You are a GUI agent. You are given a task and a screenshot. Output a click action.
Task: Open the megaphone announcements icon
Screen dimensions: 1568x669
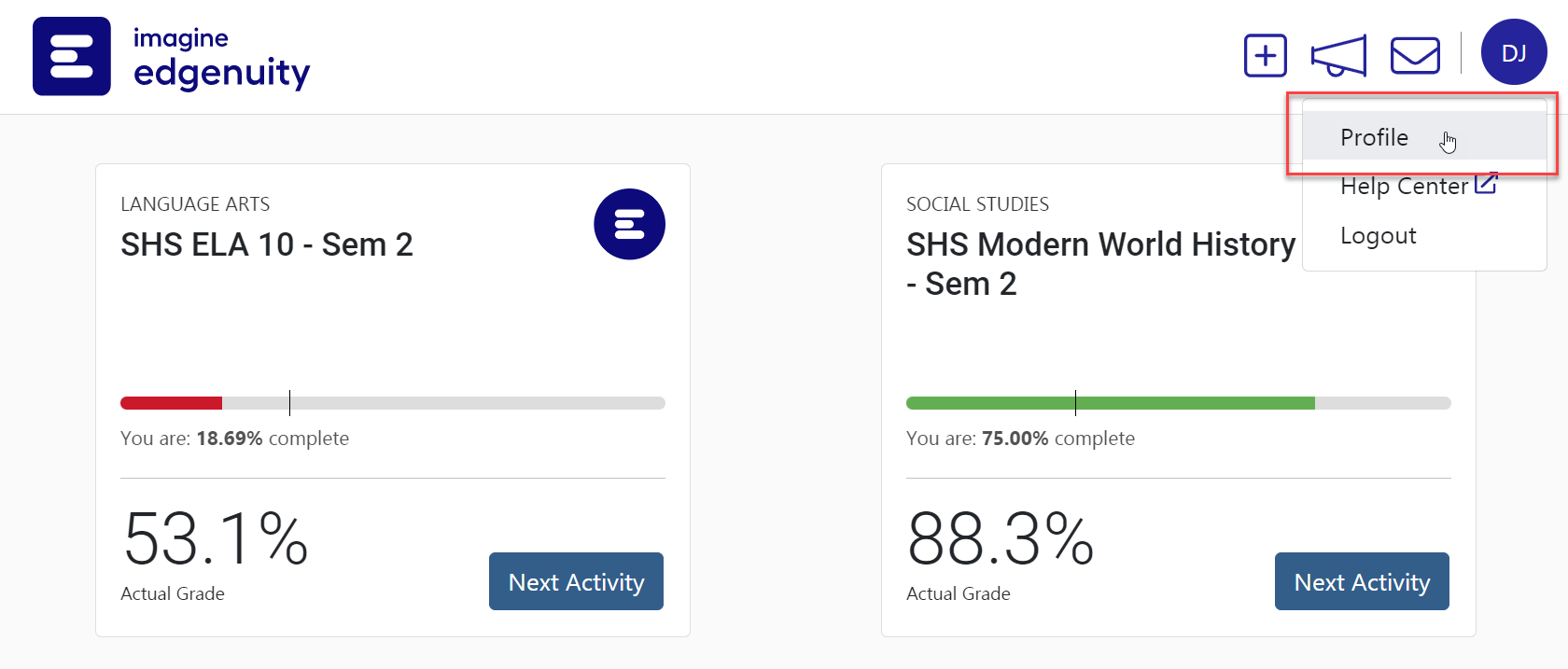tap(1338, 56)
